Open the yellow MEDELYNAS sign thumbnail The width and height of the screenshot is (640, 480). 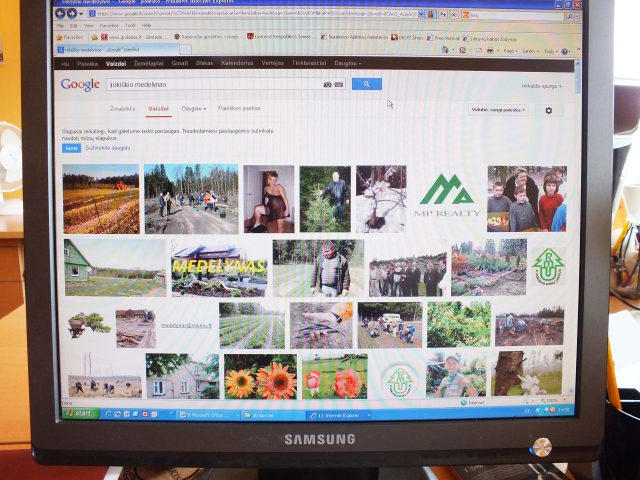[219, 269]
